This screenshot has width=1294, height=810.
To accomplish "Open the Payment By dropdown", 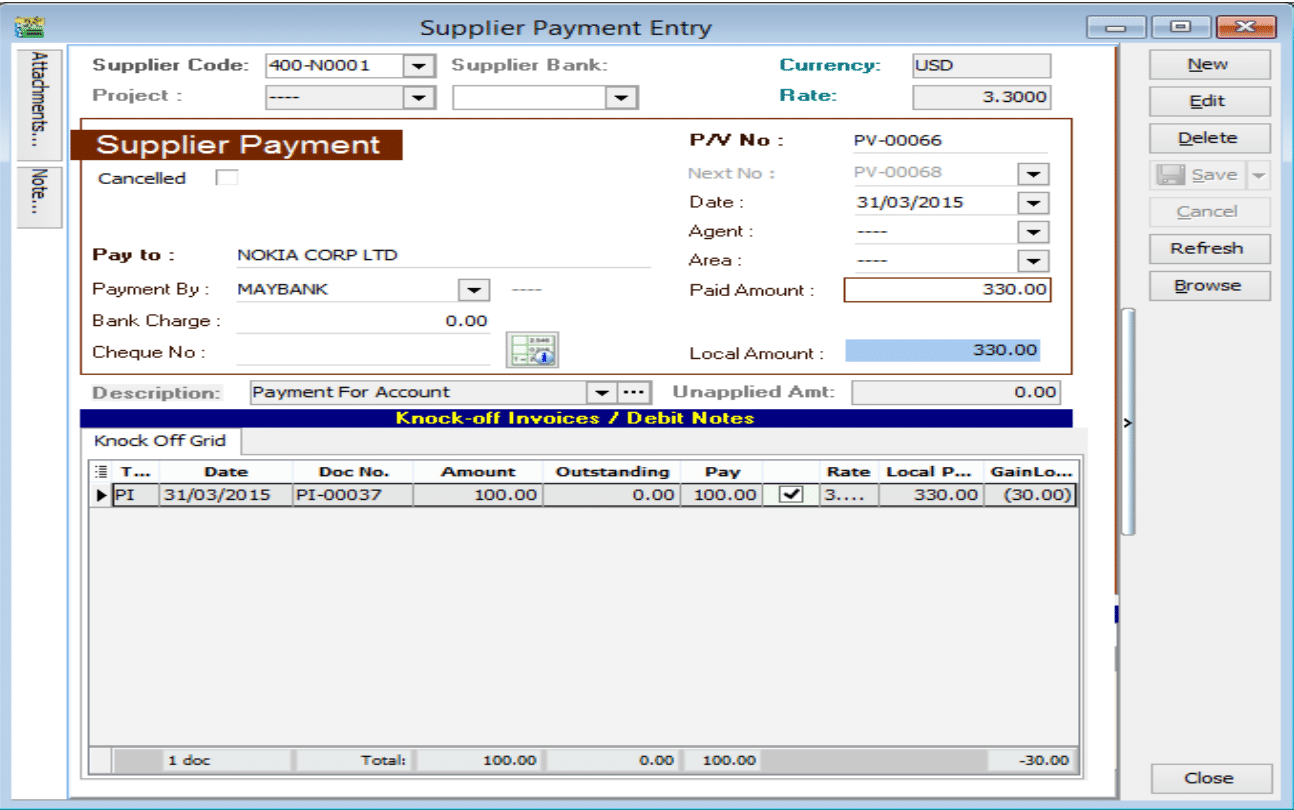I will [x=473, y=290].
